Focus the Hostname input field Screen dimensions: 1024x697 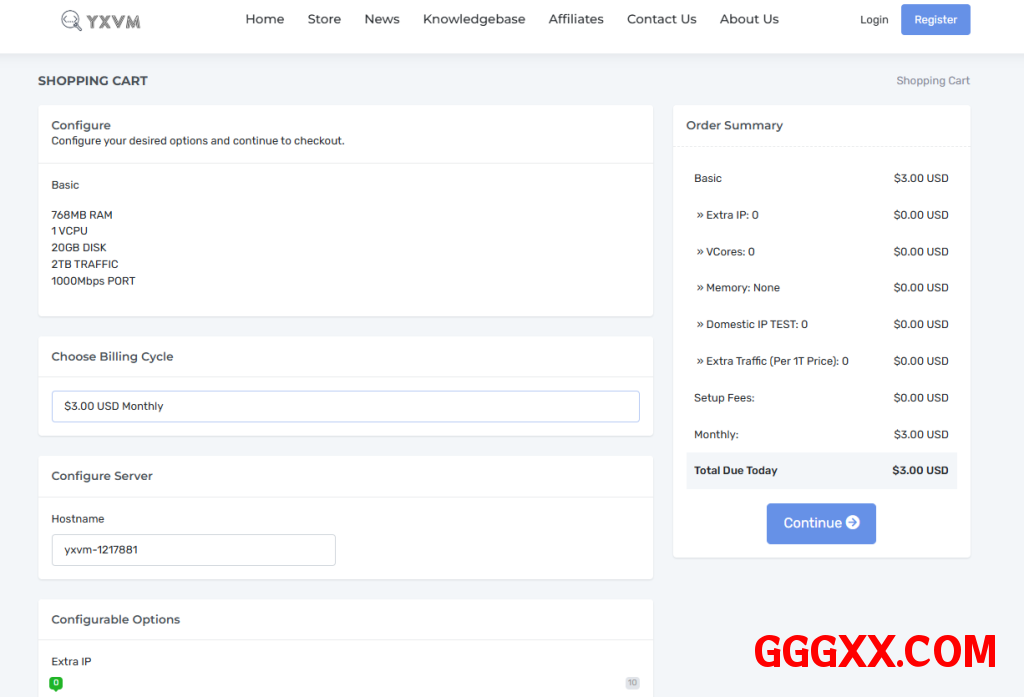(x=193, y=549)
